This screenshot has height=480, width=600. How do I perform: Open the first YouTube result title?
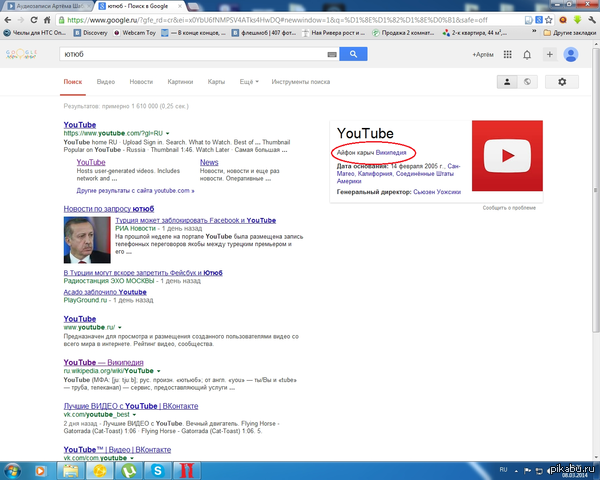tap(80, 125)
